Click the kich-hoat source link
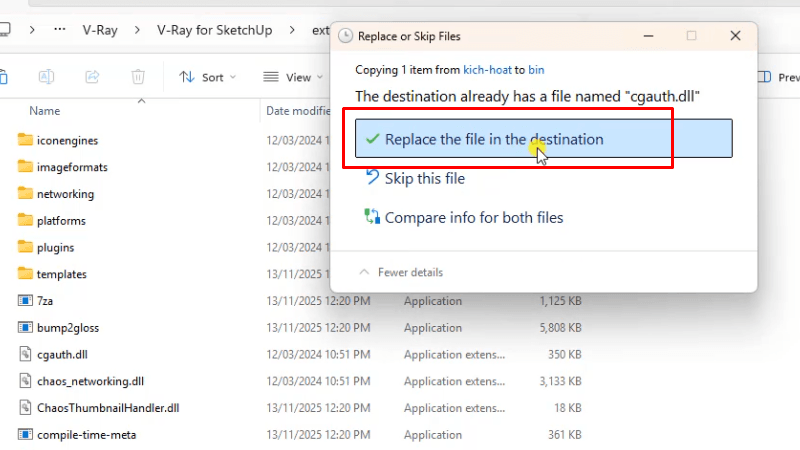The width and height of the screenshot is (800, 450). click(487, 70)
